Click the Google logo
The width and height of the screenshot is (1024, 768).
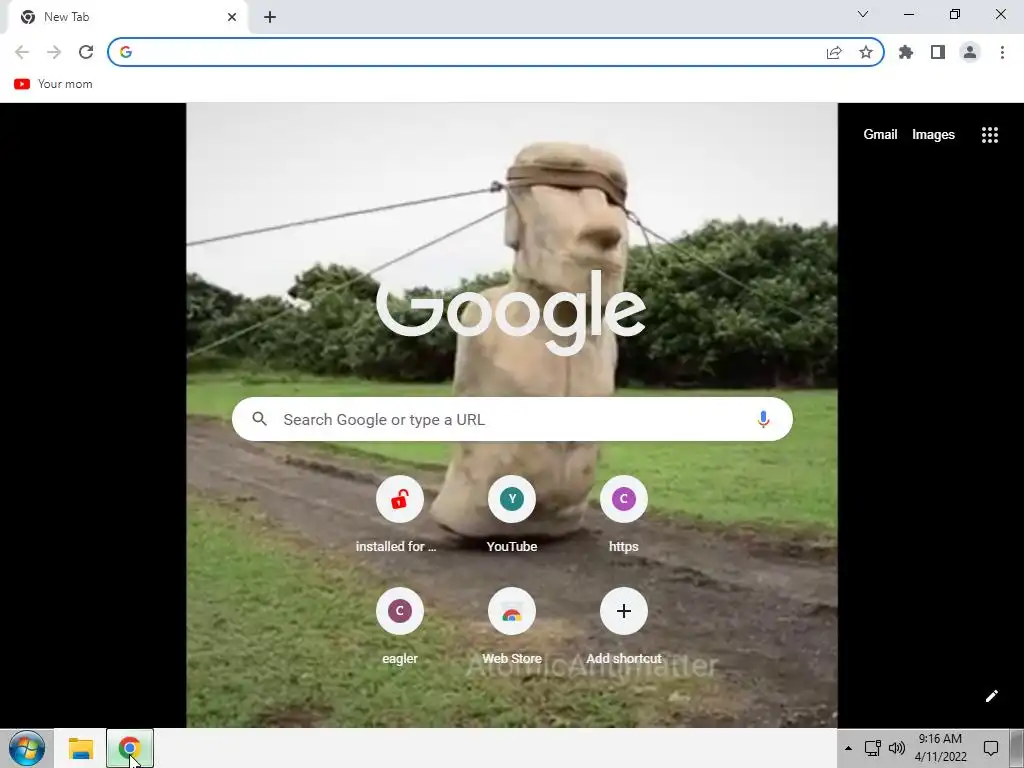(511, 313)
